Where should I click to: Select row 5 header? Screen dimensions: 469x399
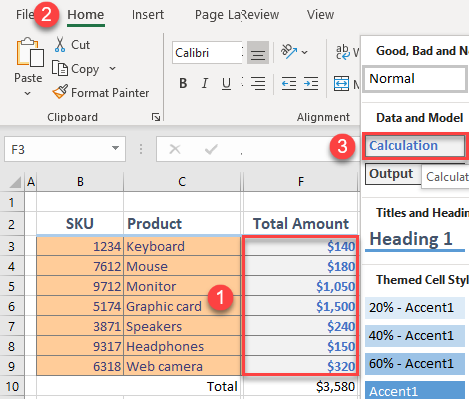point(12,286)
